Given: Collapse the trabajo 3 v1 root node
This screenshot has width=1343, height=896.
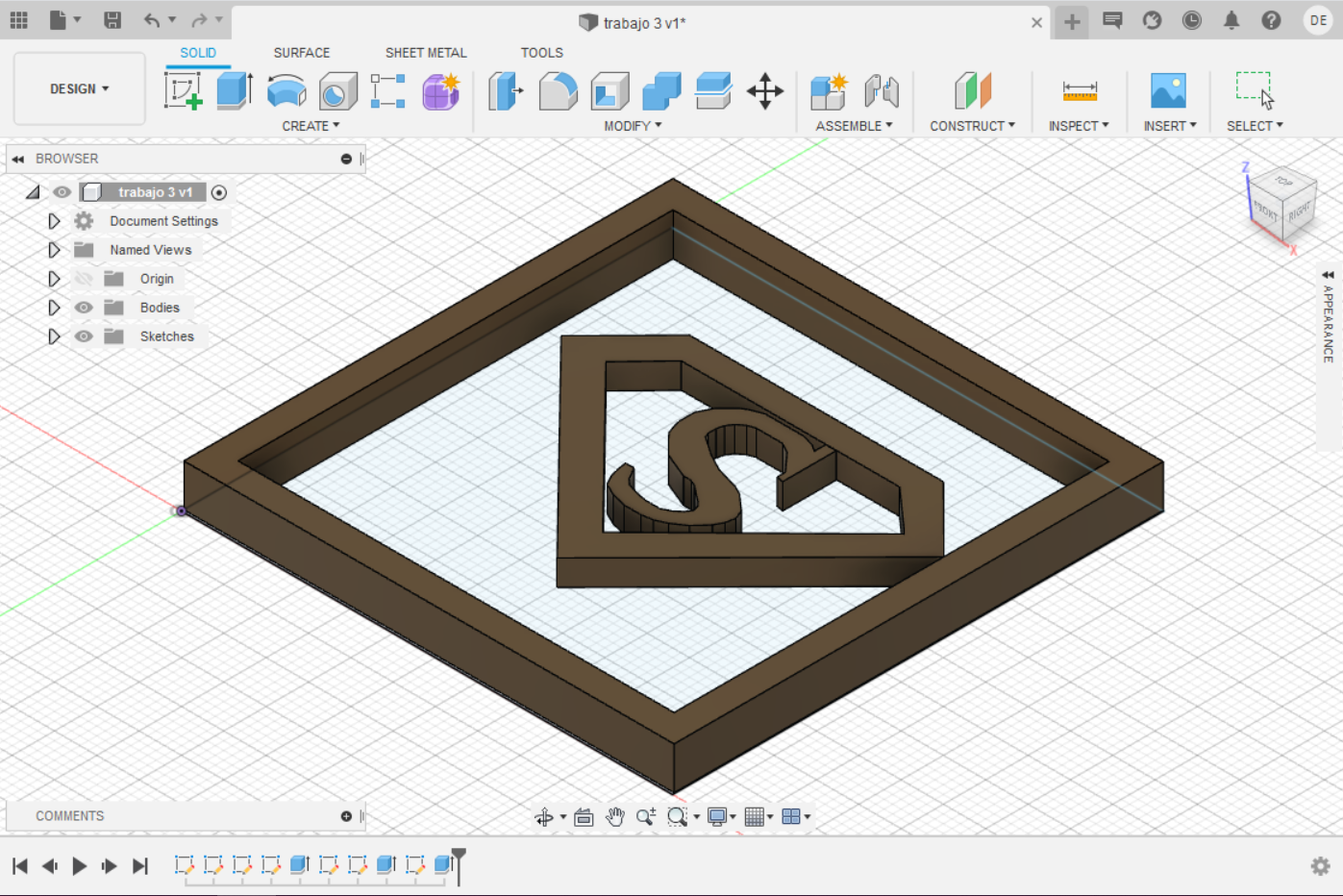Looking at the screenshot, I should pyautogui.click(x=33, y=192).
